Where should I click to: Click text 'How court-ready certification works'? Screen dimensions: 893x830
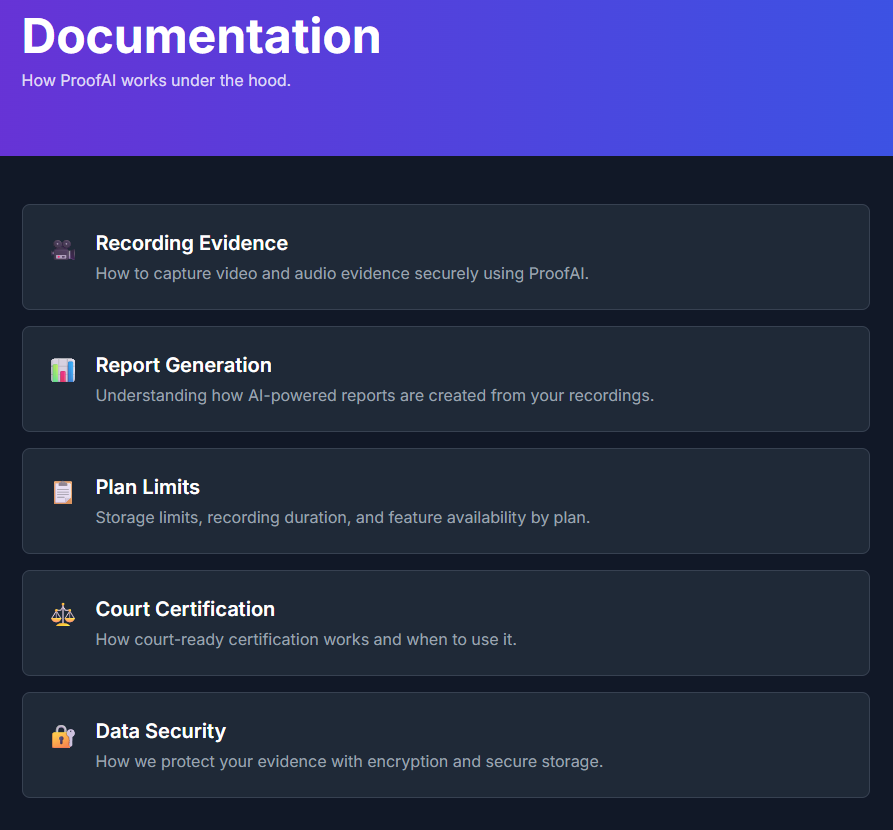(x=232, y=639)
